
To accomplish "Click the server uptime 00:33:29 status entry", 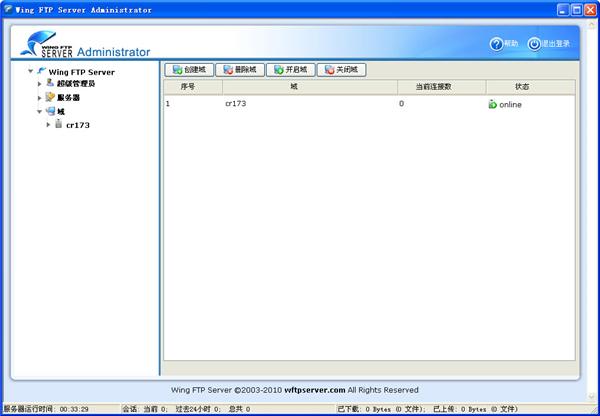I will (46, 409).
